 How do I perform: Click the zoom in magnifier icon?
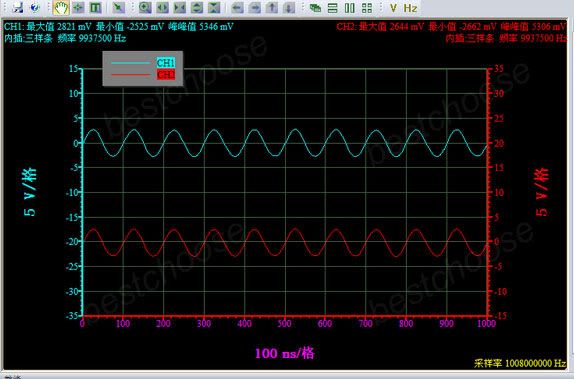pos(145,7)
